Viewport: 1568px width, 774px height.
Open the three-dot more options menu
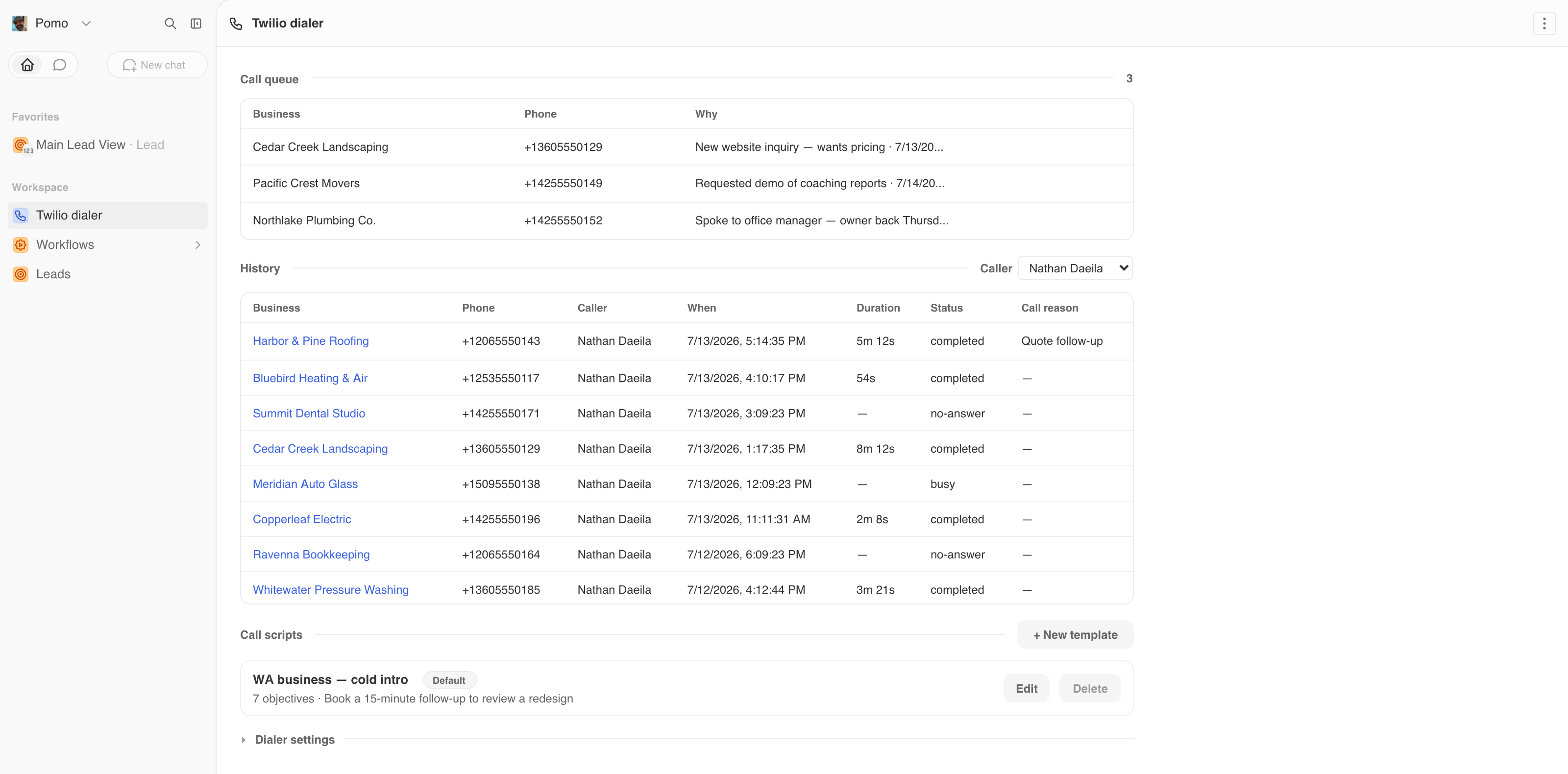coord(1543,23)
